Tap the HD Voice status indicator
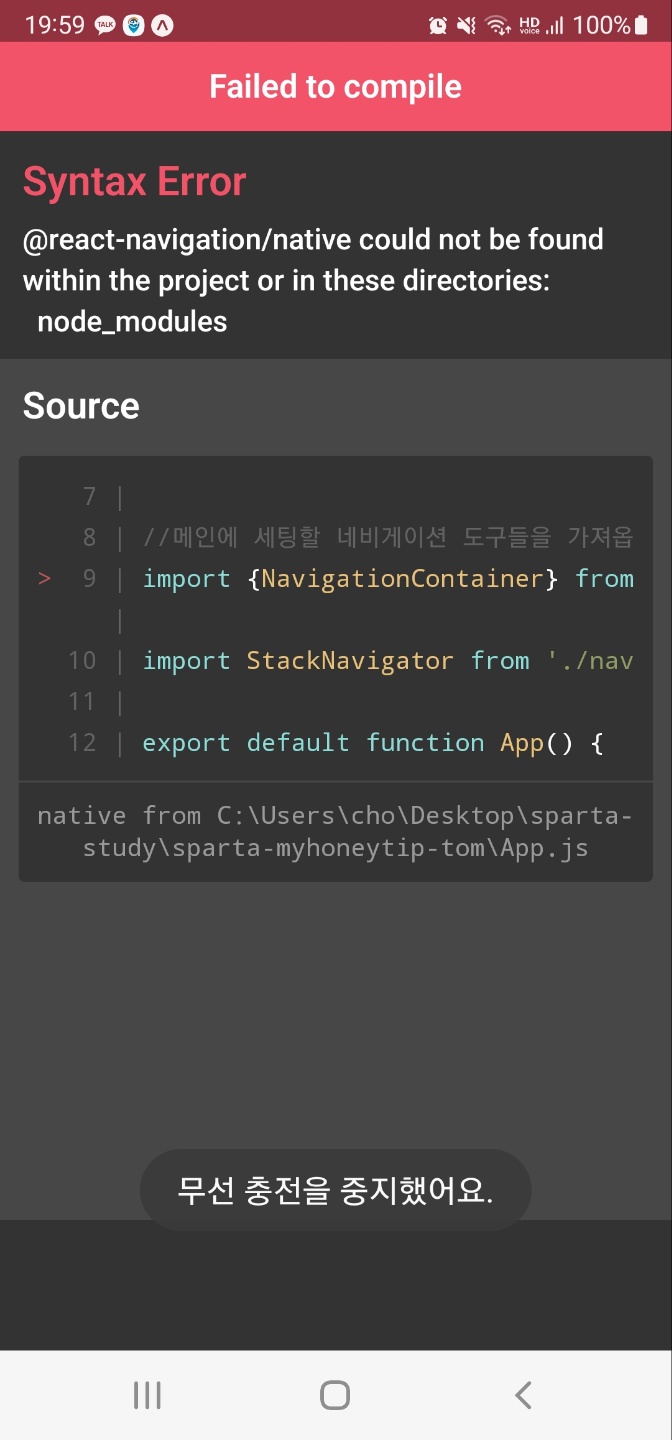This screenshot has width=672, height=1440. [529, 25]
